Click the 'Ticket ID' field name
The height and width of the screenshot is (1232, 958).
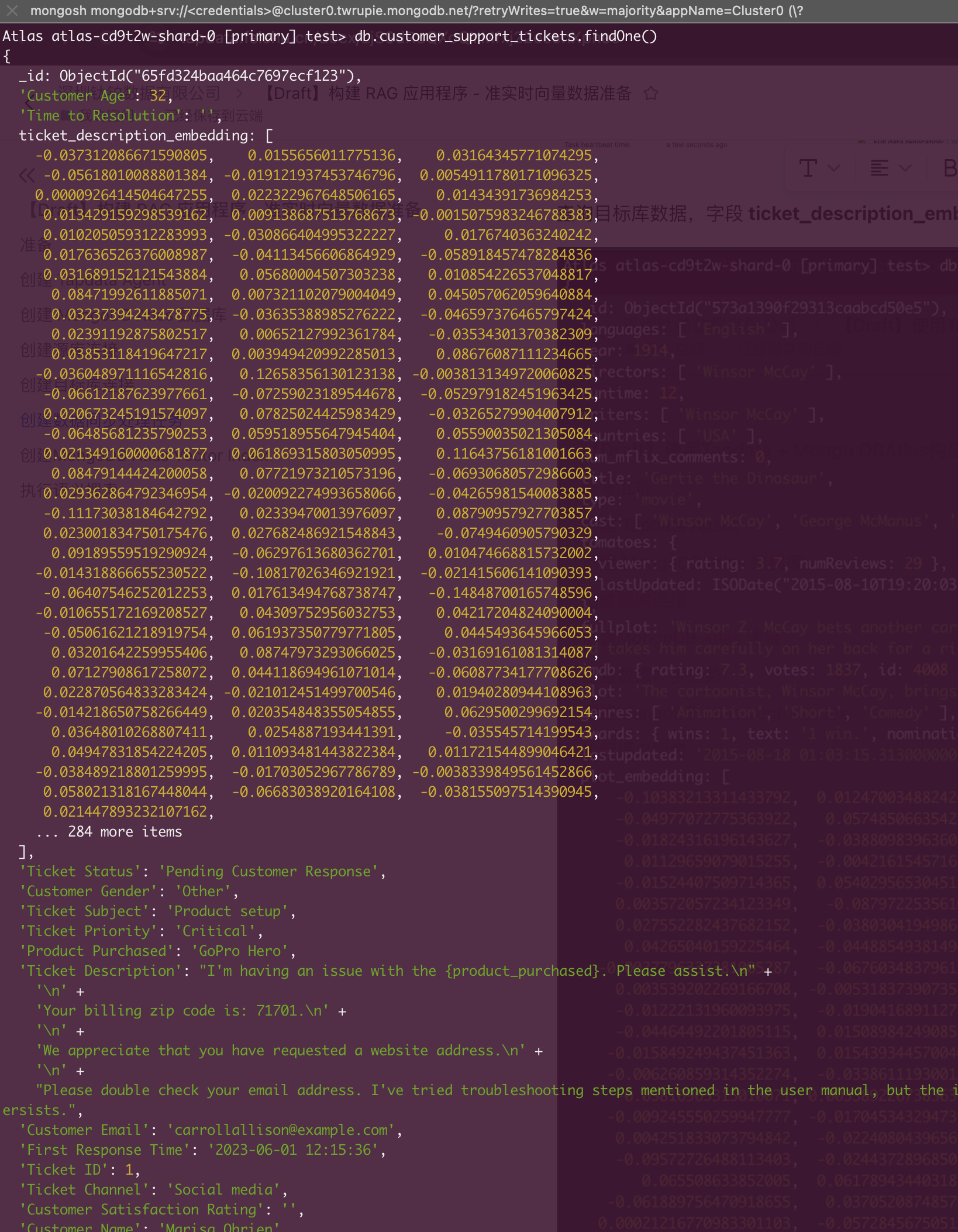68,1170
